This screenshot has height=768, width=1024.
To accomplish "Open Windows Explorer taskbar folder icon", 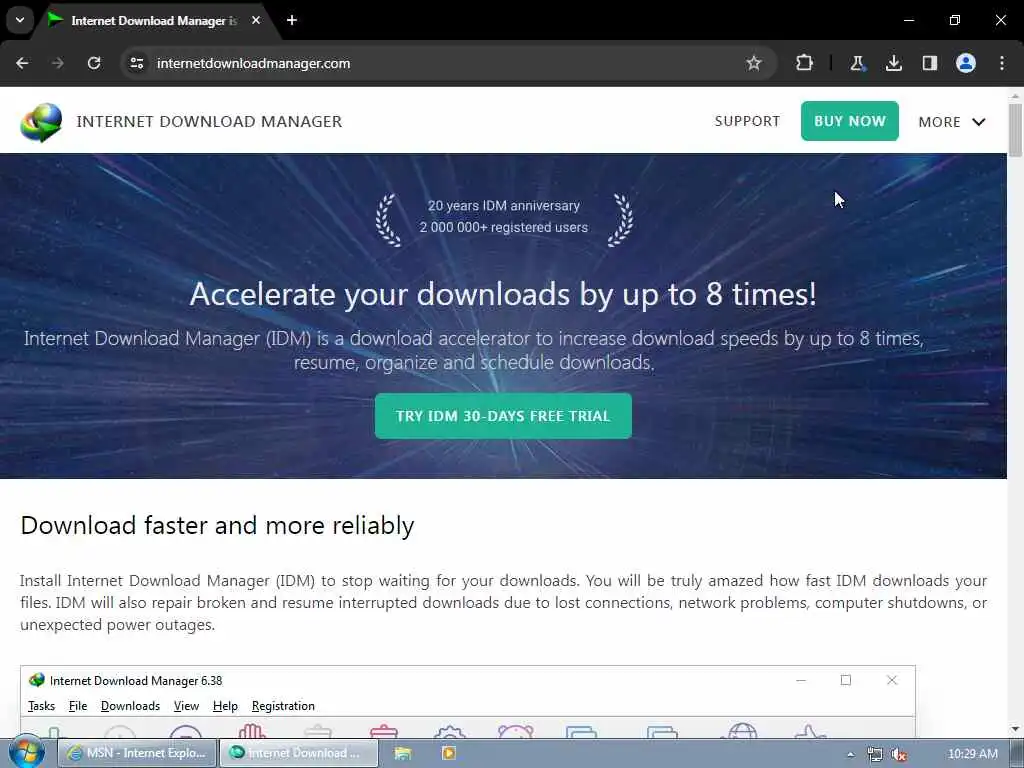I will (403, 753).
